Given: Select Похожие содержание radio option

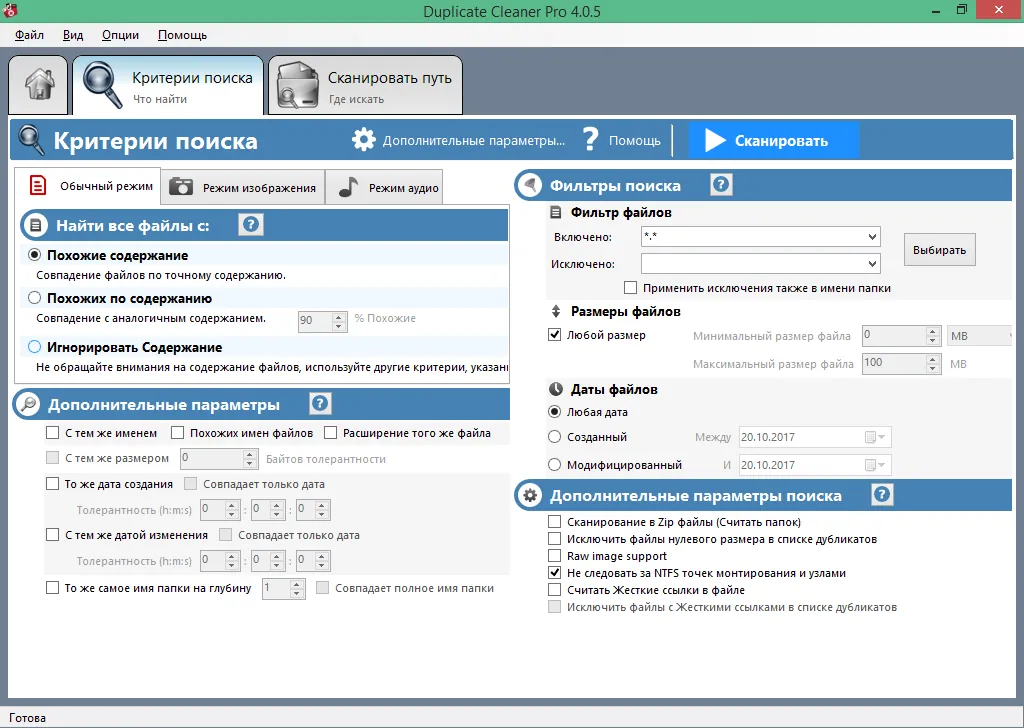Looking at the screenshot, I should (x=35, y=255).
